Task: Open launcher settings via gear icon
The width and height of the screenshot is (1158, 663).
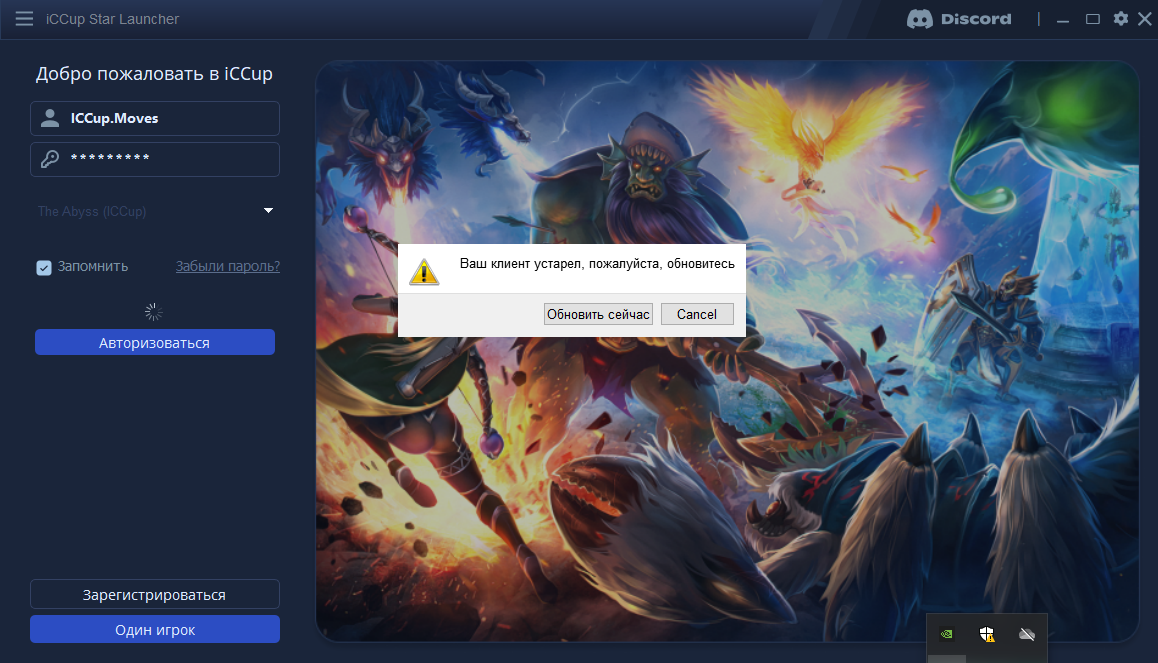Action: tap(1121, 18)
